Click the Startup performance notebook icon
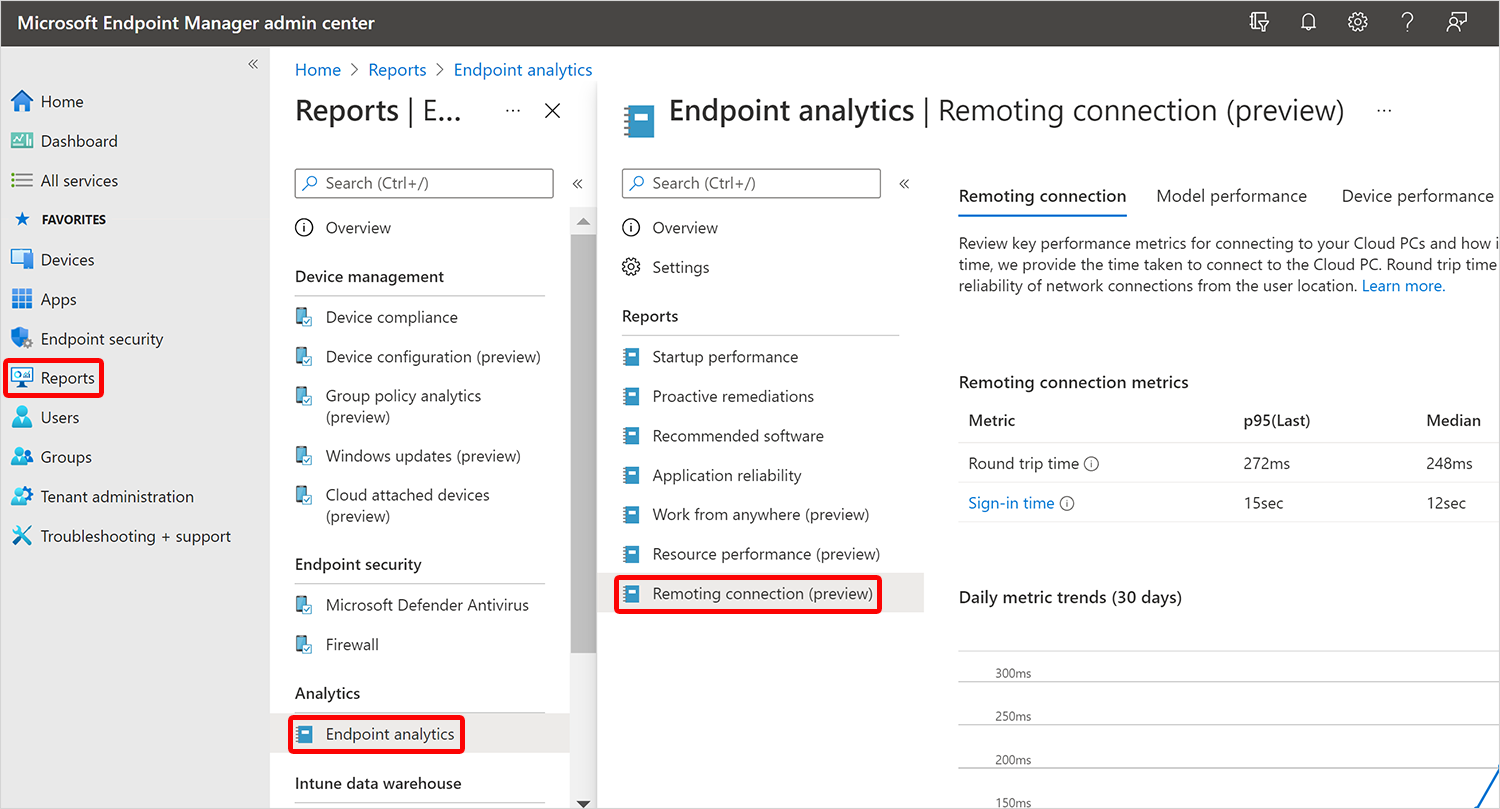 tap(631, 357)
